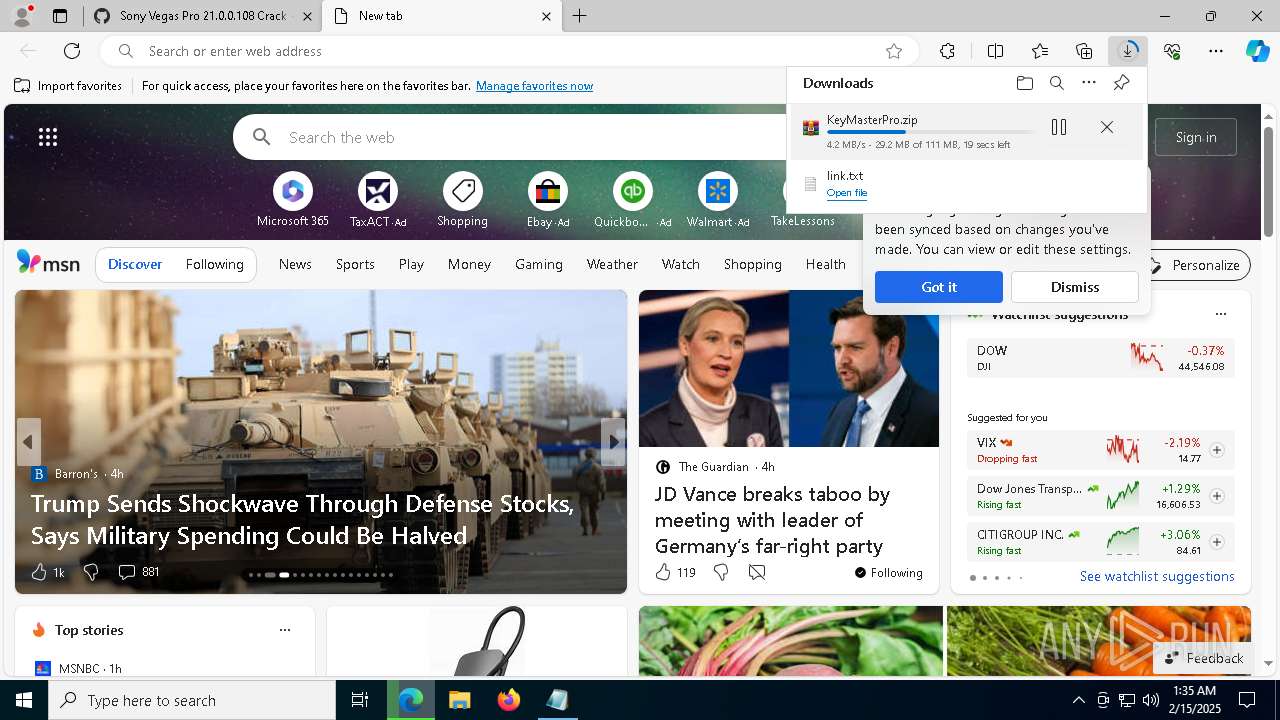Select the Discover feed tab

135,264
